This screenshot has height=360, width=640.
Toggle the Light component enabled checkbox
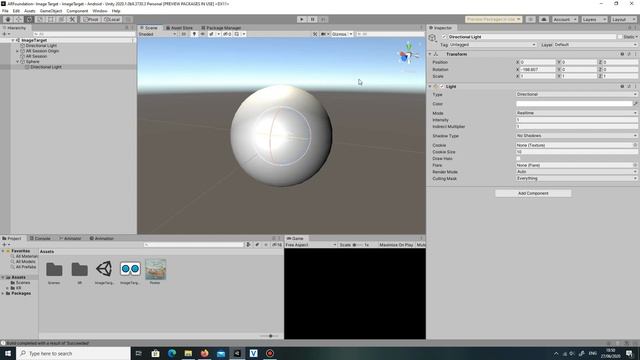[x=442, y=87]
